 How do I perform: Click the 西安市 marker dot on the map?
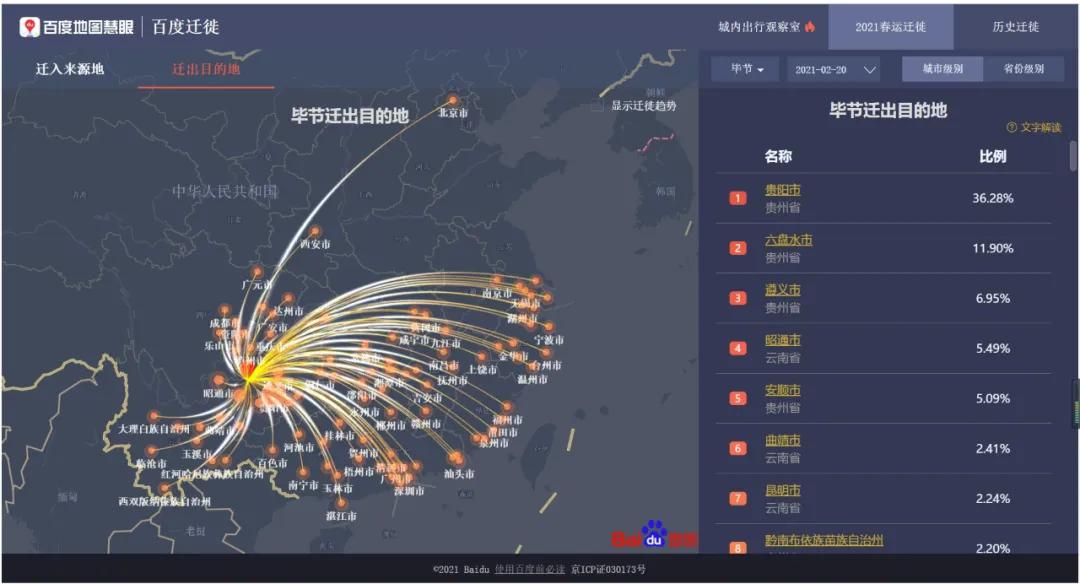315,231
